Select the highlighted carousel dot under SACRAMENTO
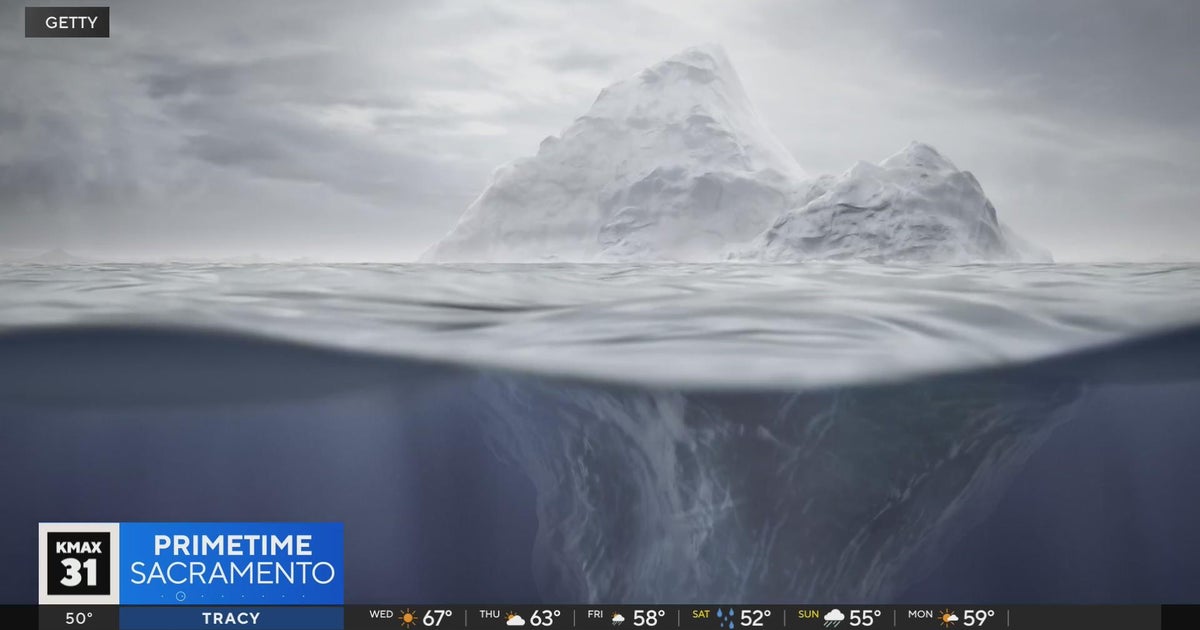This screenshot has height=630, width=1200. click(x=180, y=596)
